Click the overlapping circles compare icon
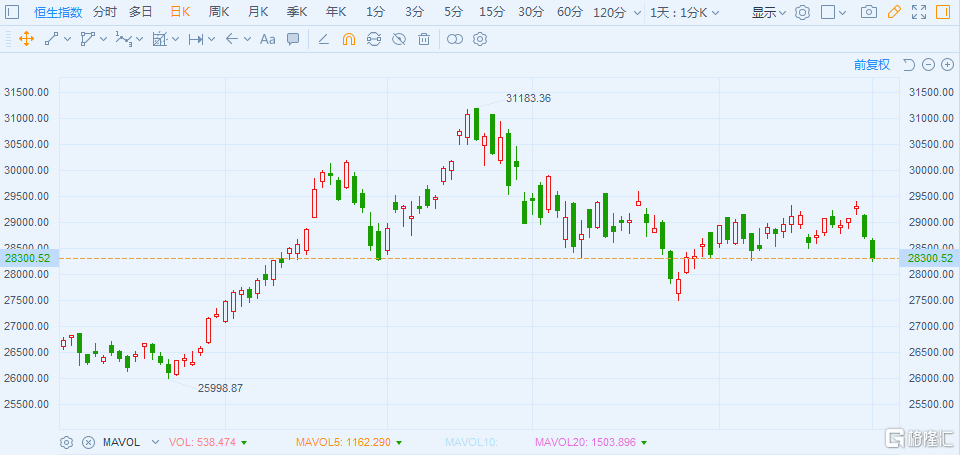Image resolution: width=960 pixels, height=455 pixels. [x=454, y=39]
